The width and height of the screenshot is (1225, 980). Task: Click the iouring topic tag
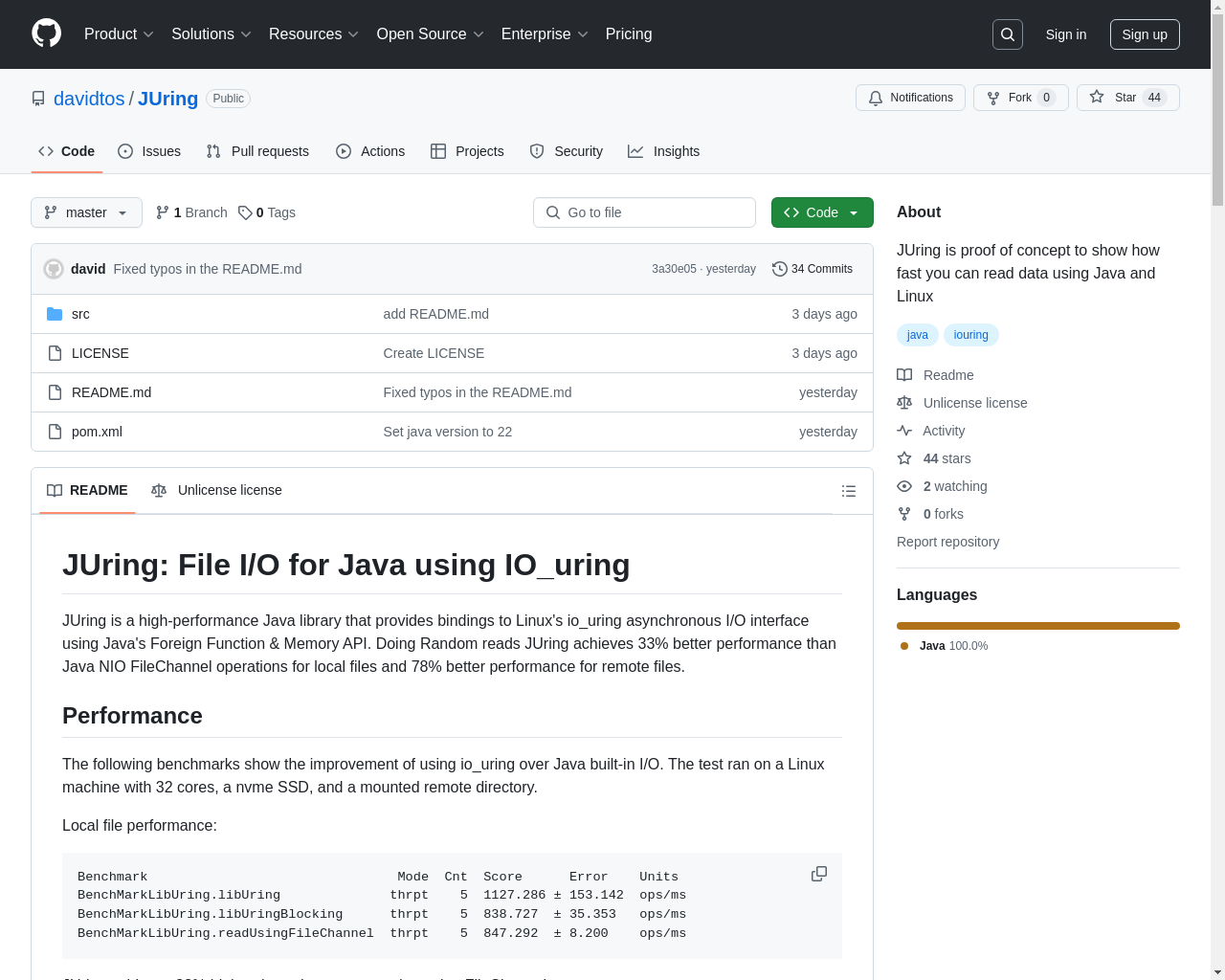coord(970,335)
